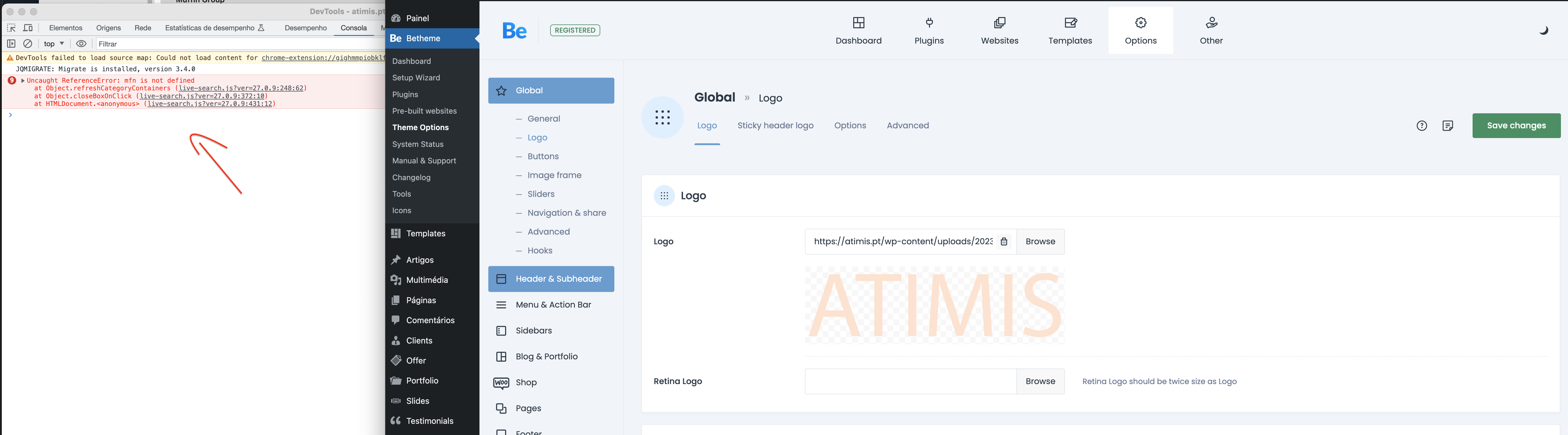This screenshot has height=435, width=1568.
Task: Show console sidebar icon in DevTools
Action: pyautogui.click(x=11, y=44)
